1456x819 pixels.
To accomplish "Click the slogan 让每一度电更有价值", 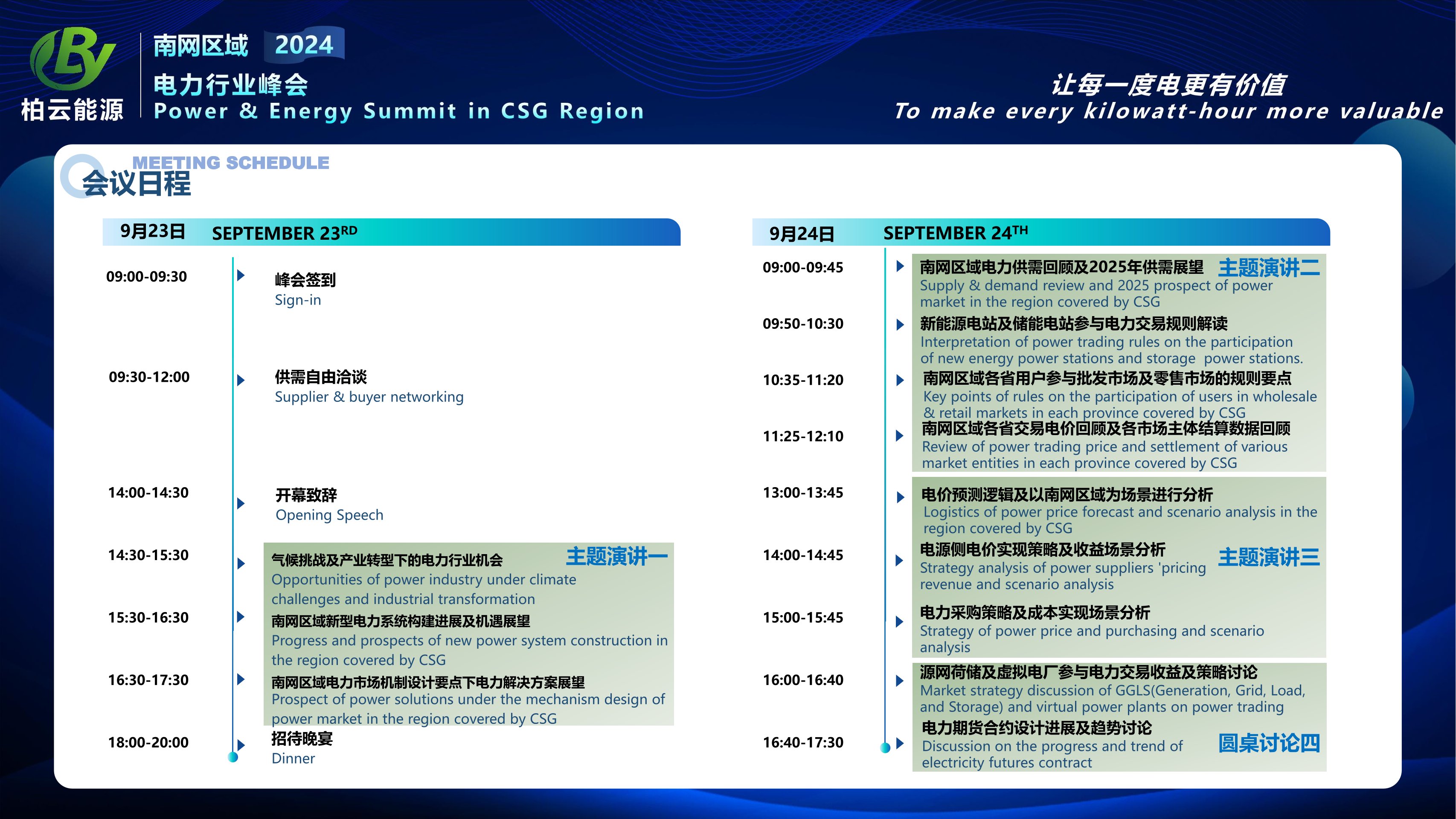I will tap(1168, 85).
